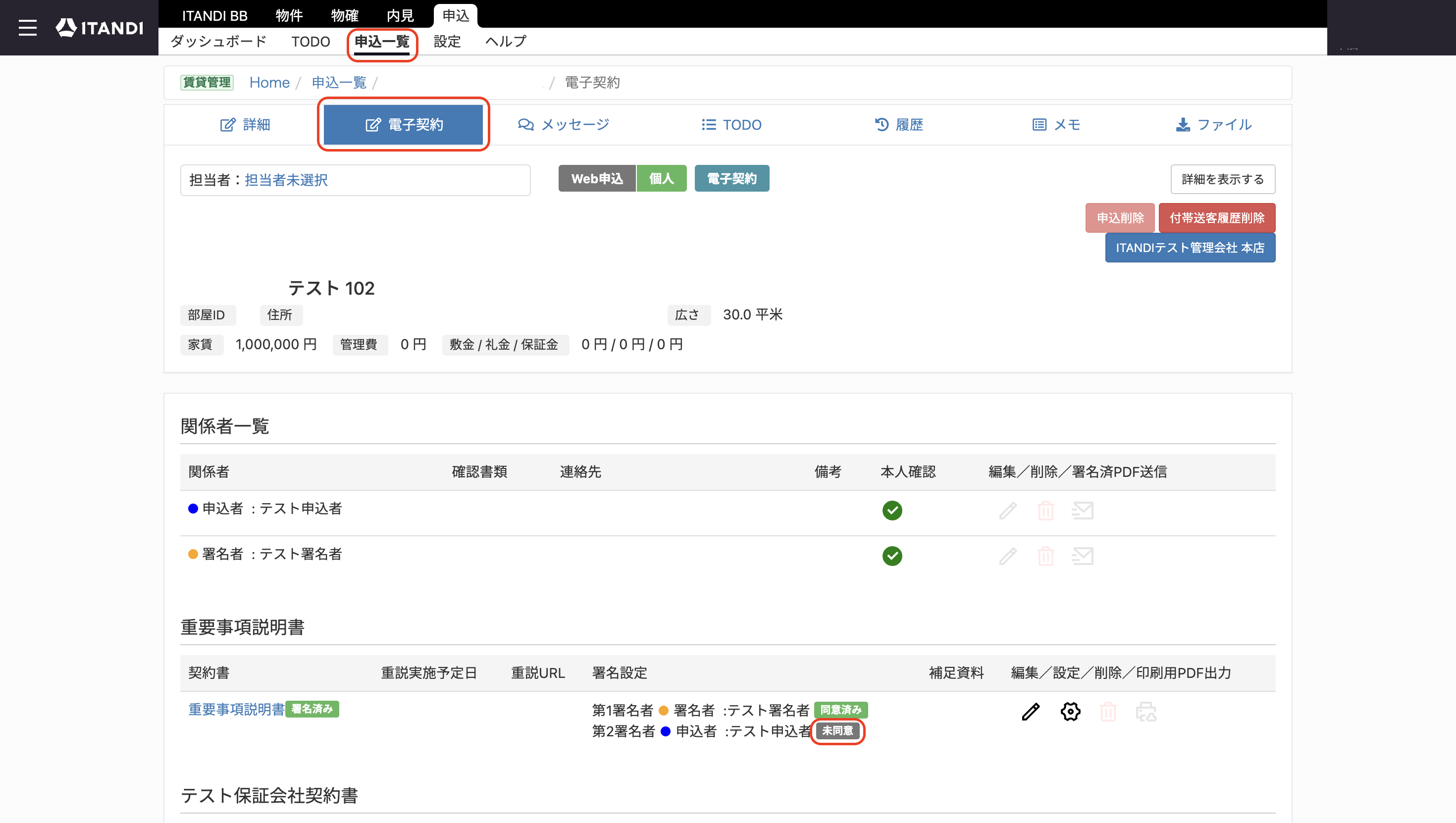Image resolution: width=1456 pixels, height=823 pixels.
Task: Click the 担当者未選択 assignee selector
Action: tap(286, 180)
